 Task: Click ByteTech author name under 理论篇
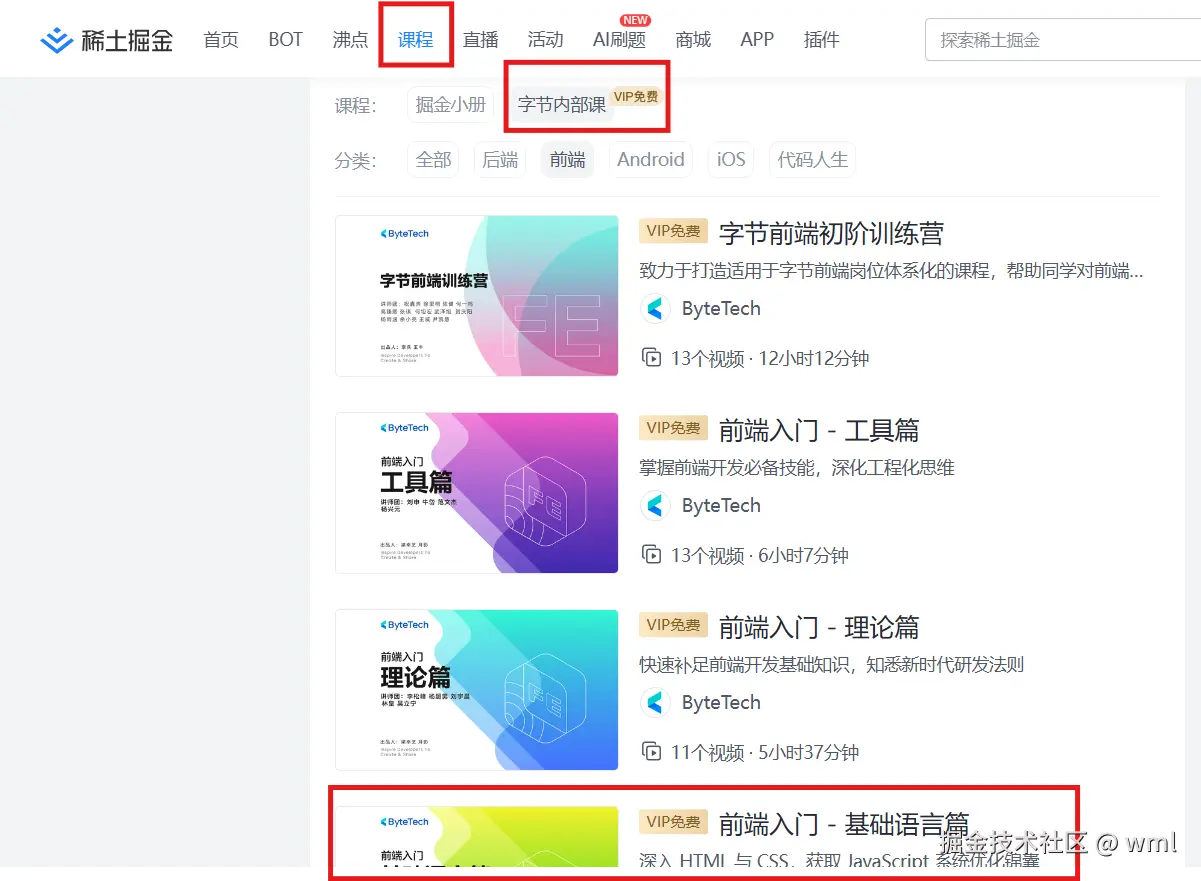click(721, 703)
